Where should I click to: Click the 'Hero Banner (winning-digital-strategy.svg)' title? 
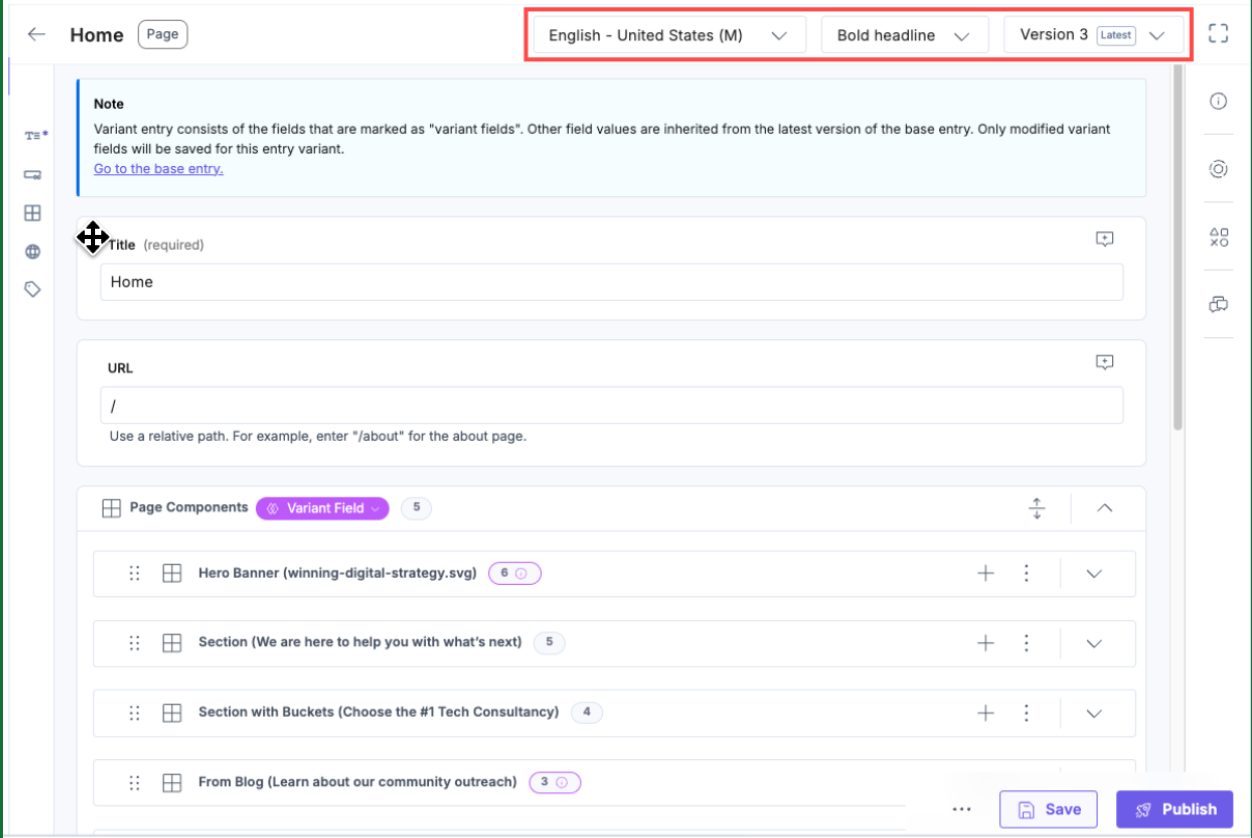(x=337, y=573)
